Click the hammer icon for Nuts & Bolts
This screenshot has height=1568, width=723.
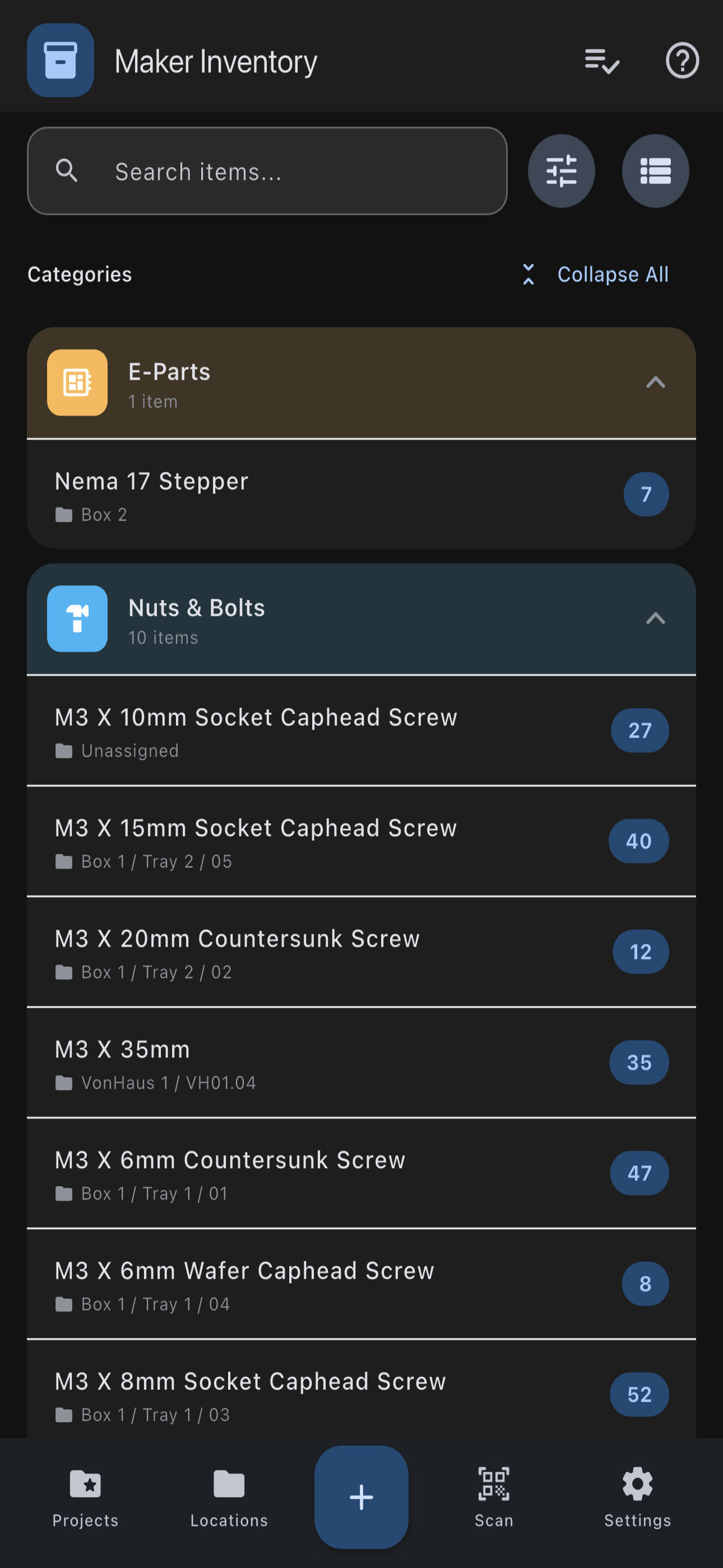(77, 619)
